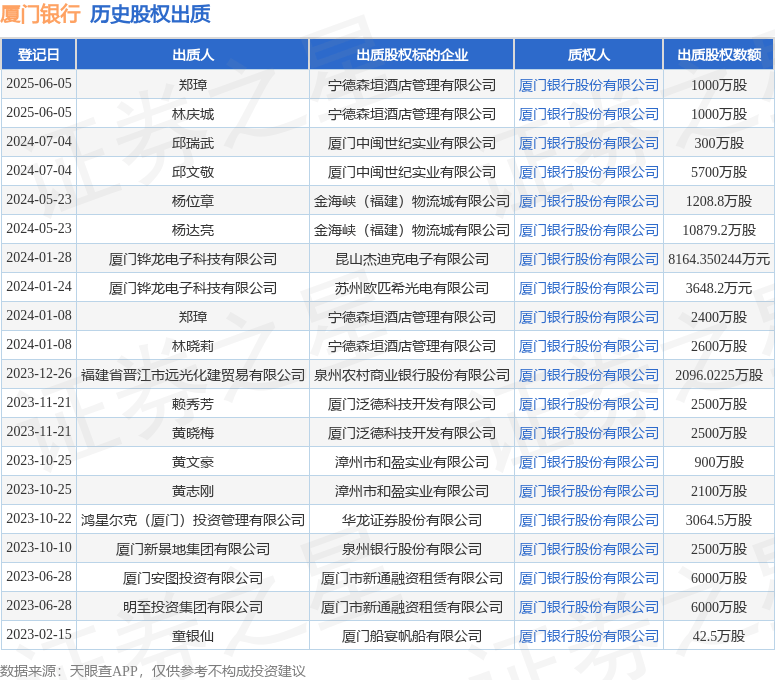The height and width of the screenshot is (680, 775).
Task: Select pledgor 童银仙 cell
Action: point(193,636)
